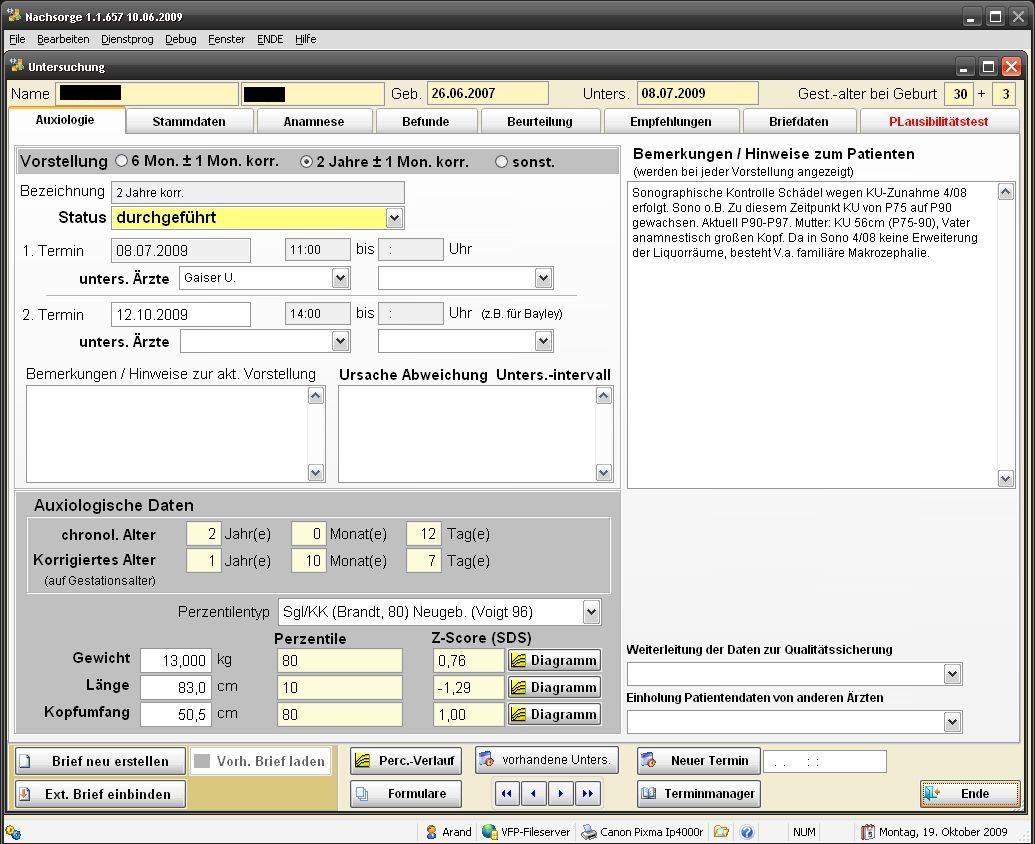Open the Diagramm for Kopfumfang
1035x844 pixels.
(554, 714)
